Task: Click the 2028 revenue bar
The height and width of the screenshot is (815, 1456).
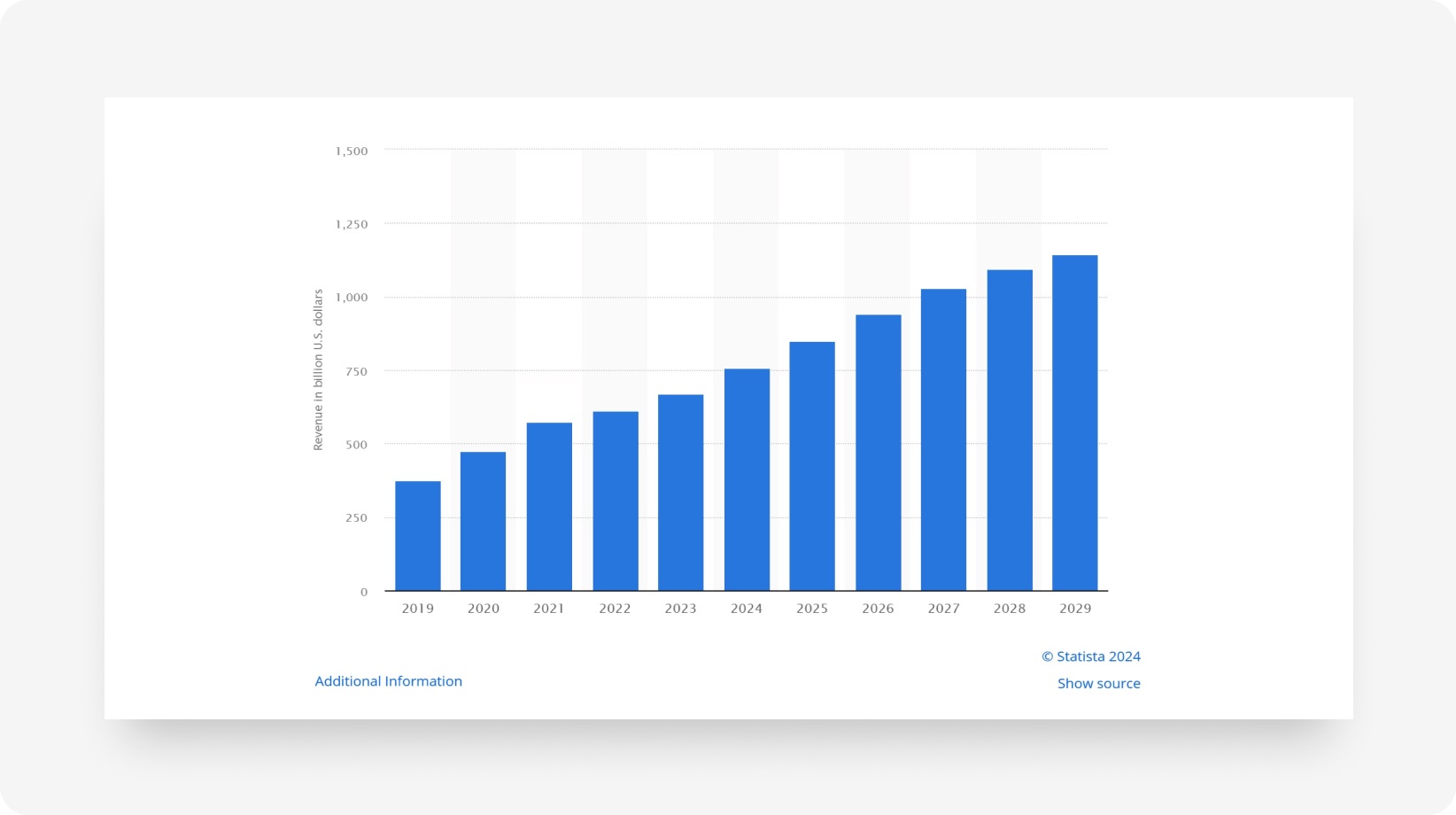Action: [1009, 430]
